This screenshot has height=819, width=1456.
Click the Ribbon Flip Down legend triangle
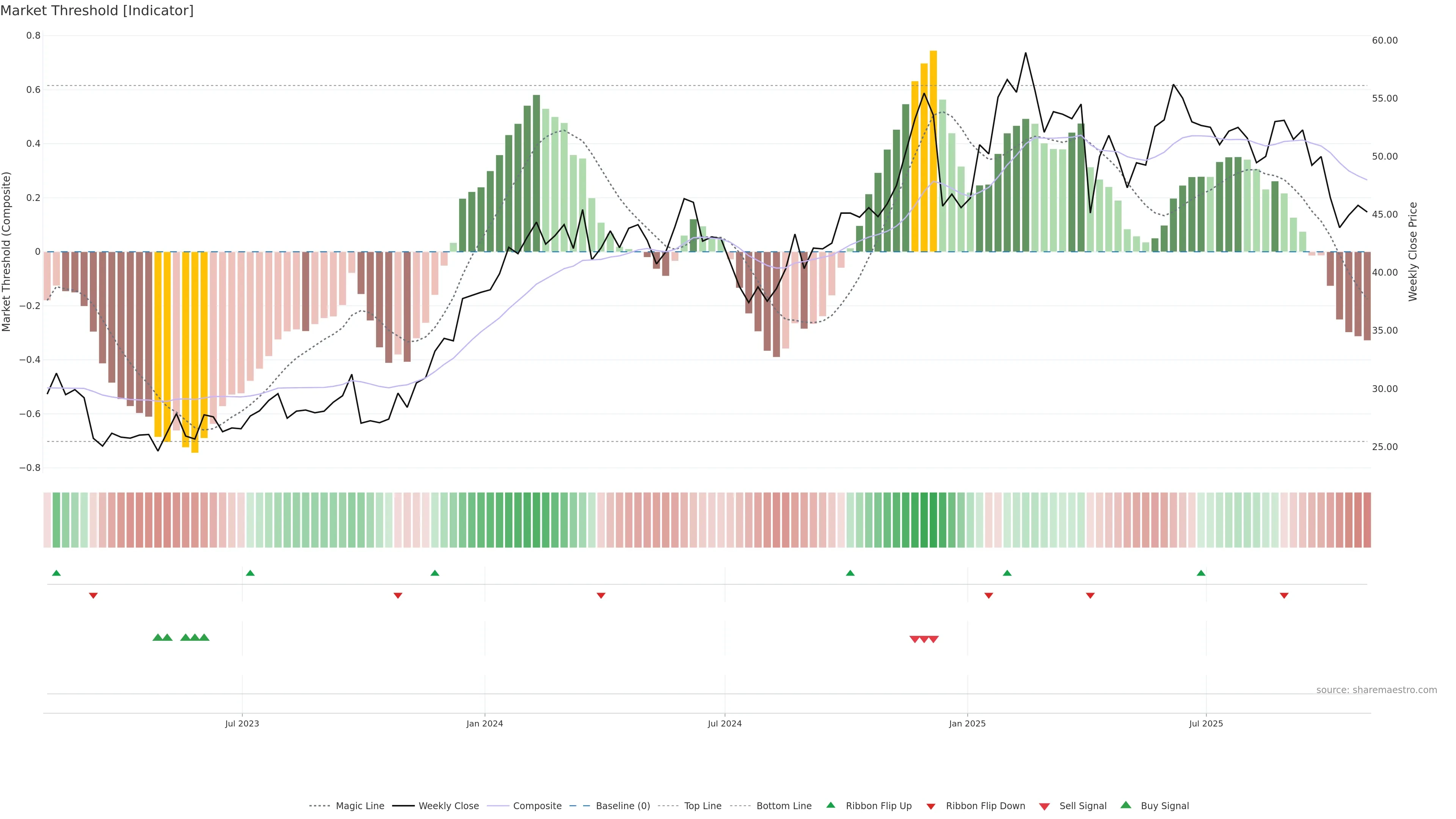(931, 806)
